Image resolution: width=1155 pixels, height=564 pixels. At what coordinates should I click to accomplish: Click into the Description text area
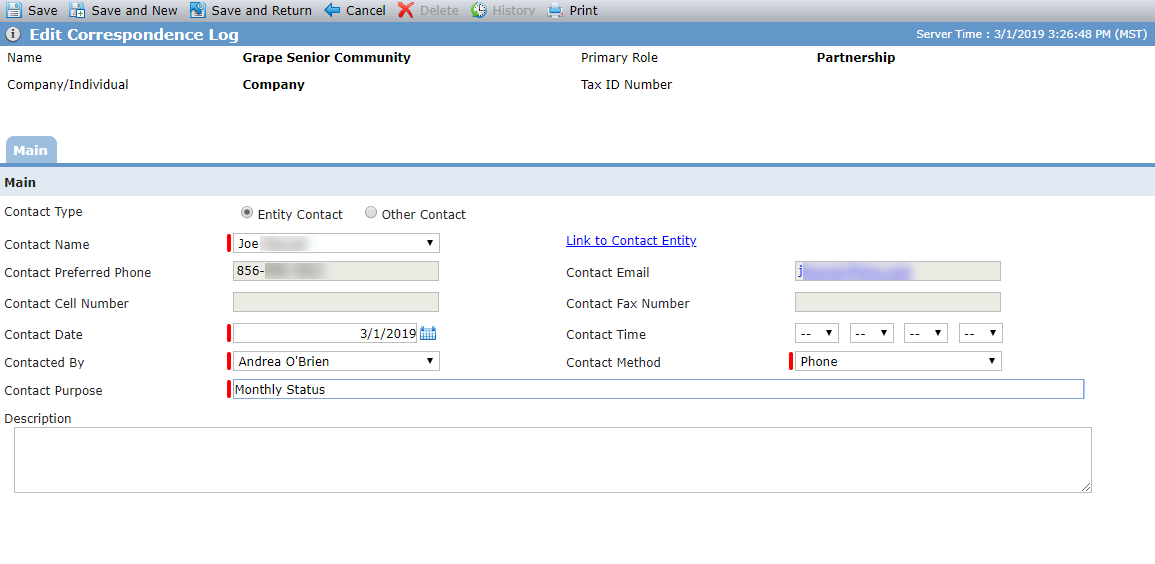[552, 460]
